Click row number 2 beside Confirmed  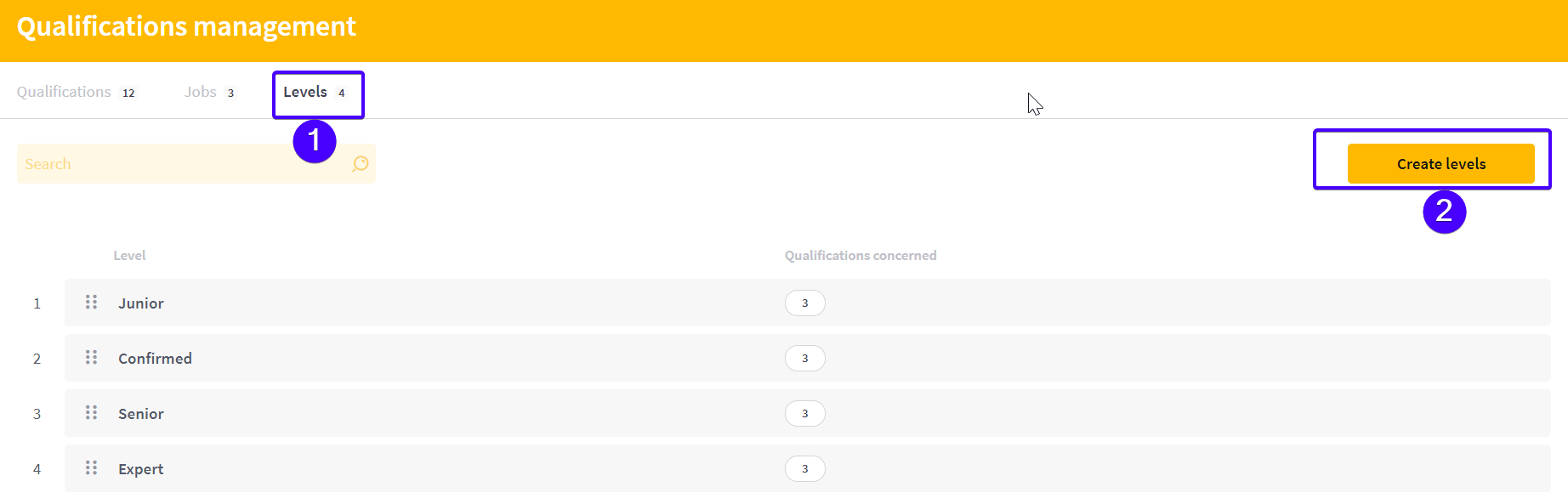point(37,359)
